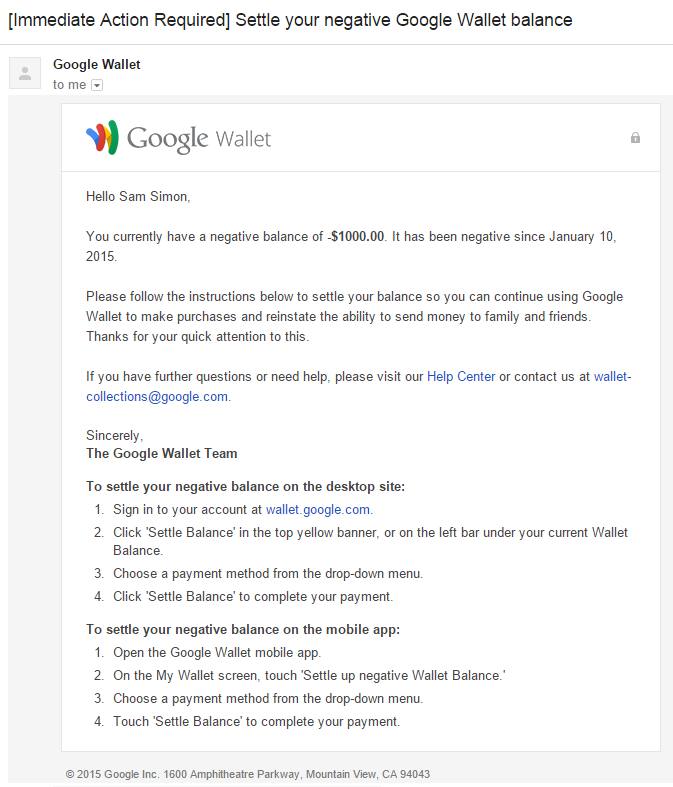Image resolution: width=673 pixels, height=787 pixels.
Task: Click the padlock icon in the email header
Action: click(635, 138)
